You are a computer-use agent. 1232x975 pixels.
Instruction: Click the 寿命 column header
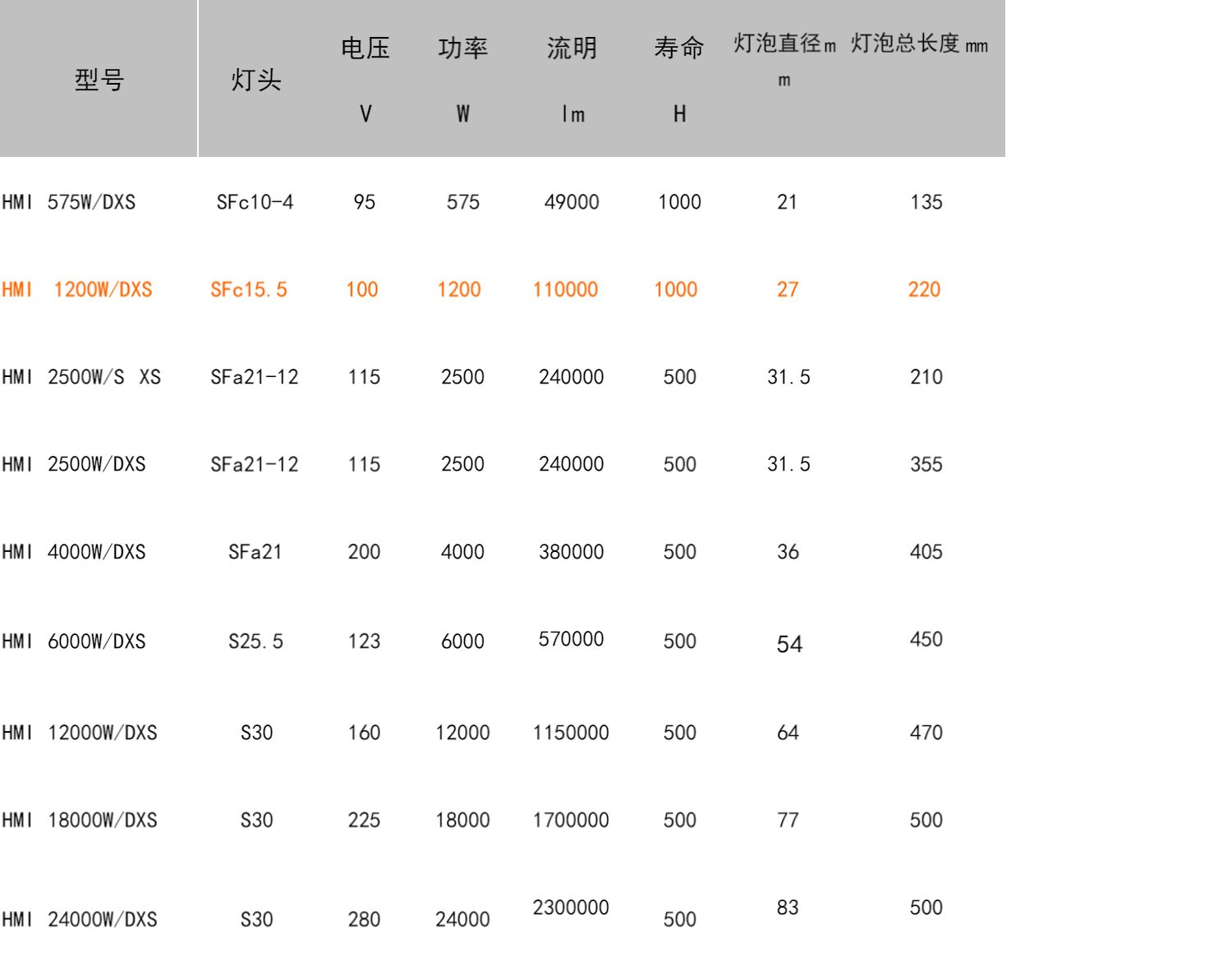[x=679, y=48]
